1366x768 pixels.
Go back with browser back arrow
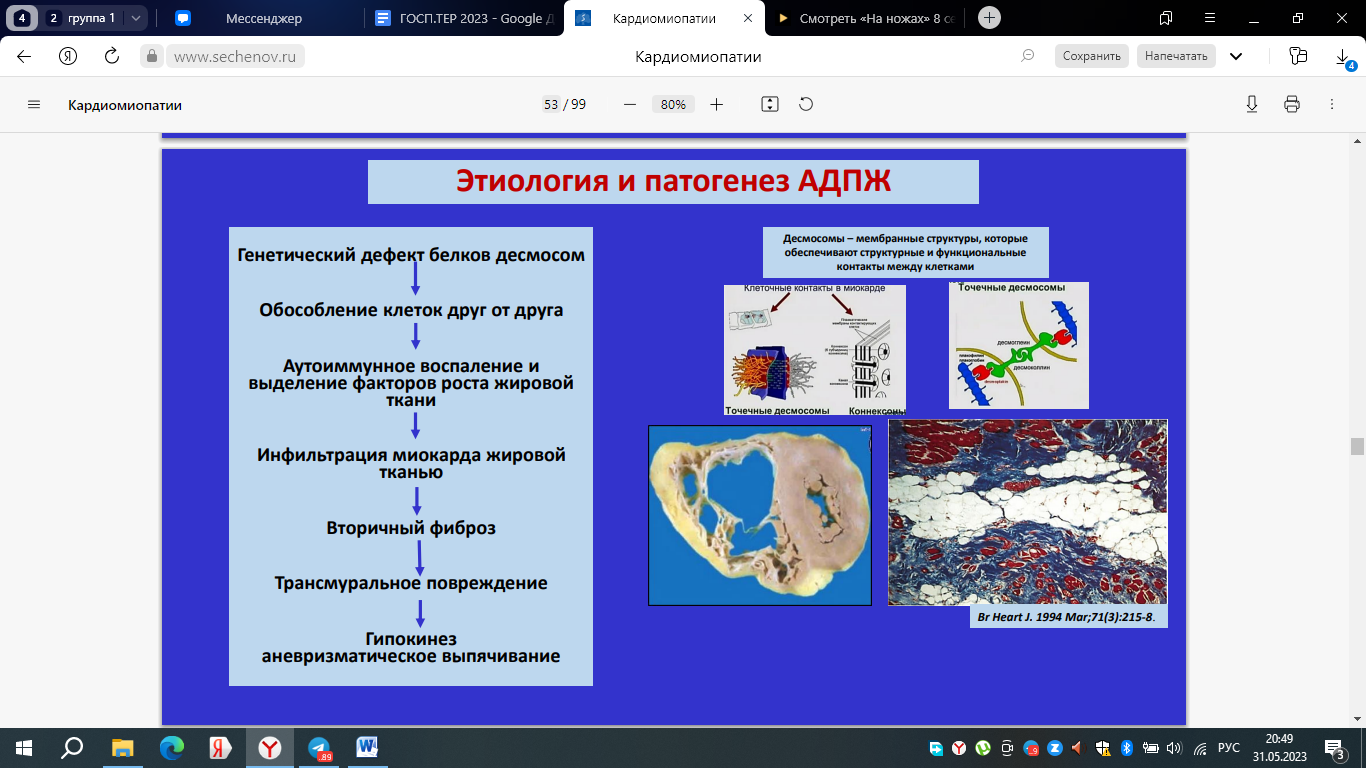tap(24, 56)
